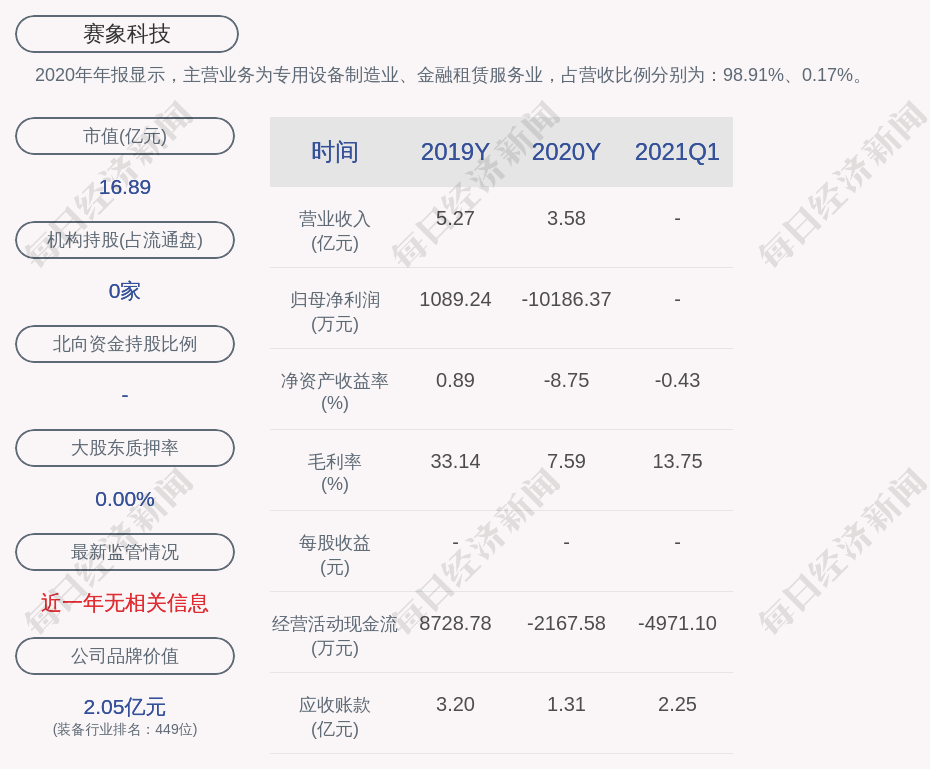This screenshot has width=930, height=769.
Task: Click ROE value -8.75
Action: tap(566, 380)
